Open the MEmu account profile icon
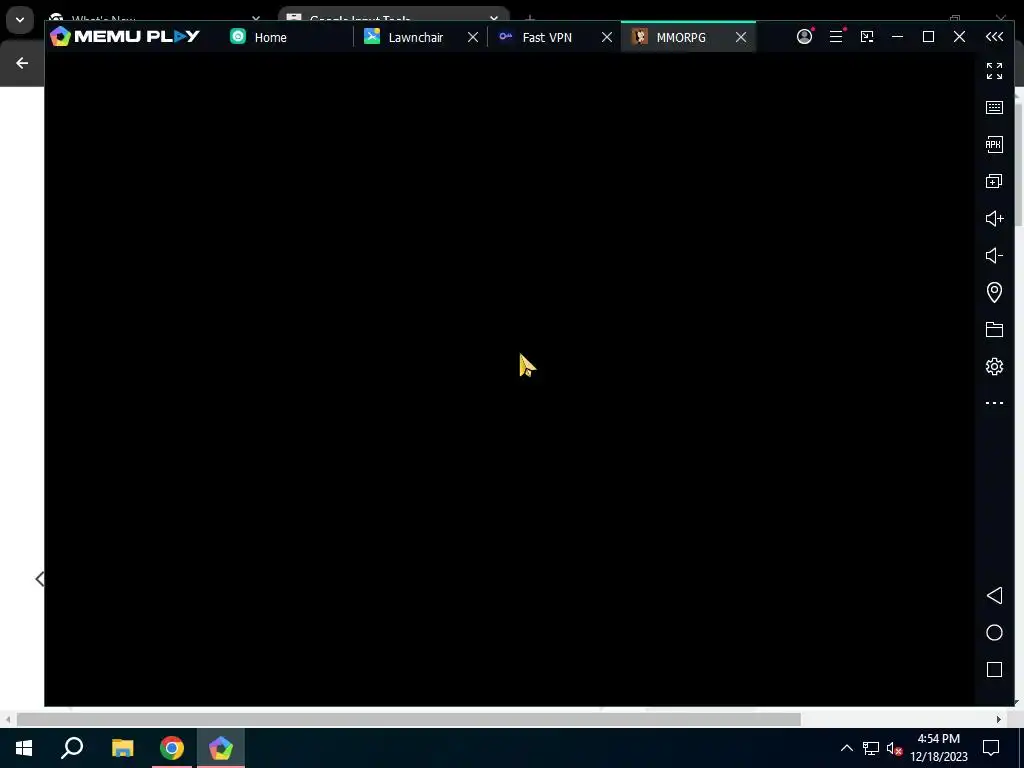The height and width of the screenshot is (768, 1024). [805, 37]
